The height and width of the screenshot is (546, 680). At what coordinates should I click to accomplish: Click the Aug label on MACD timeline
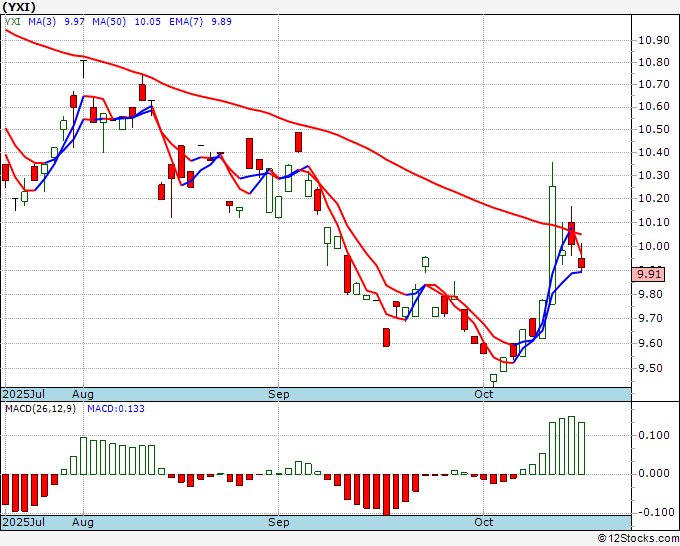pos(83,522)
